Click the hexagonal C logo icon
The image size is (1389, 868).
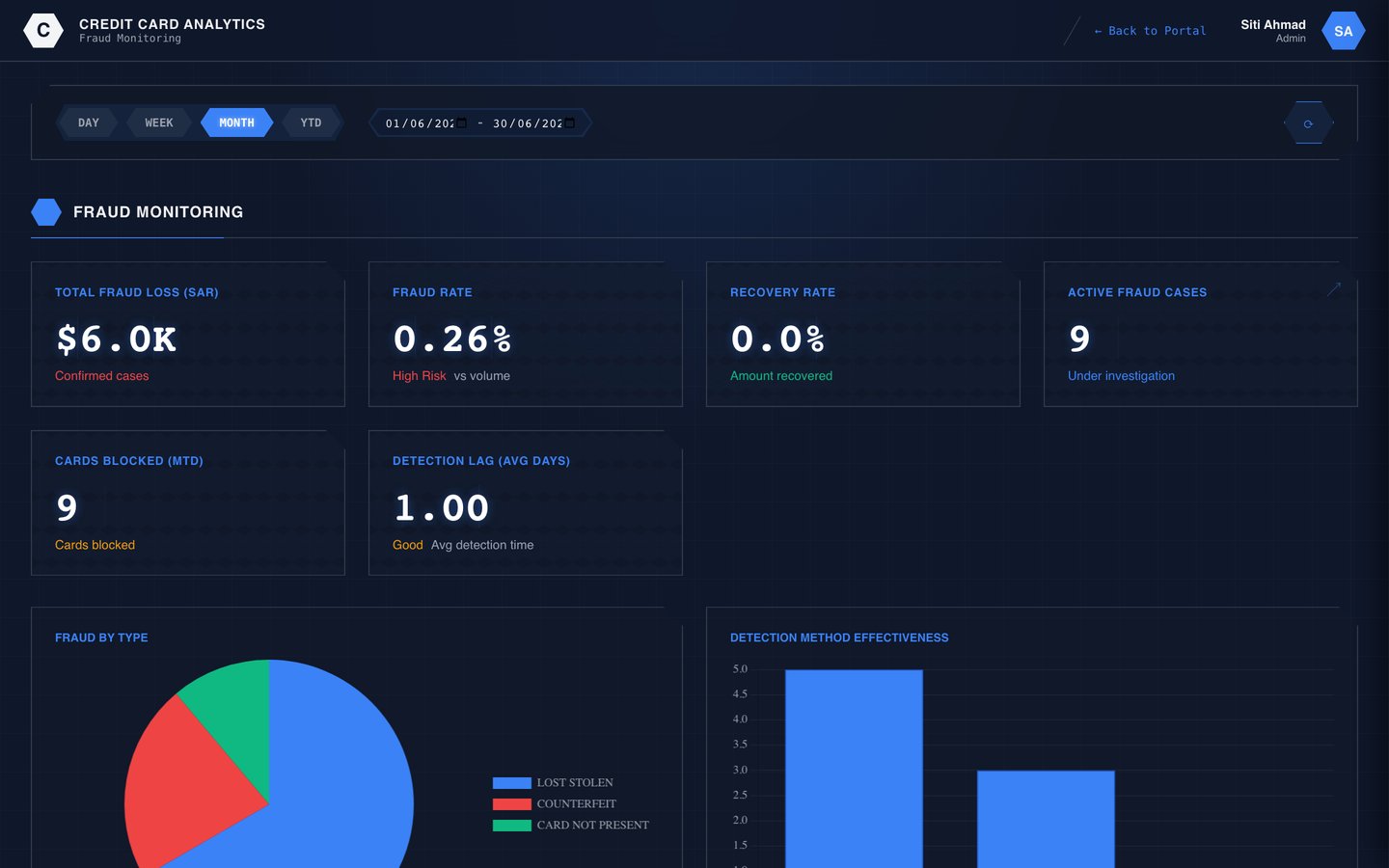[43, 31]
